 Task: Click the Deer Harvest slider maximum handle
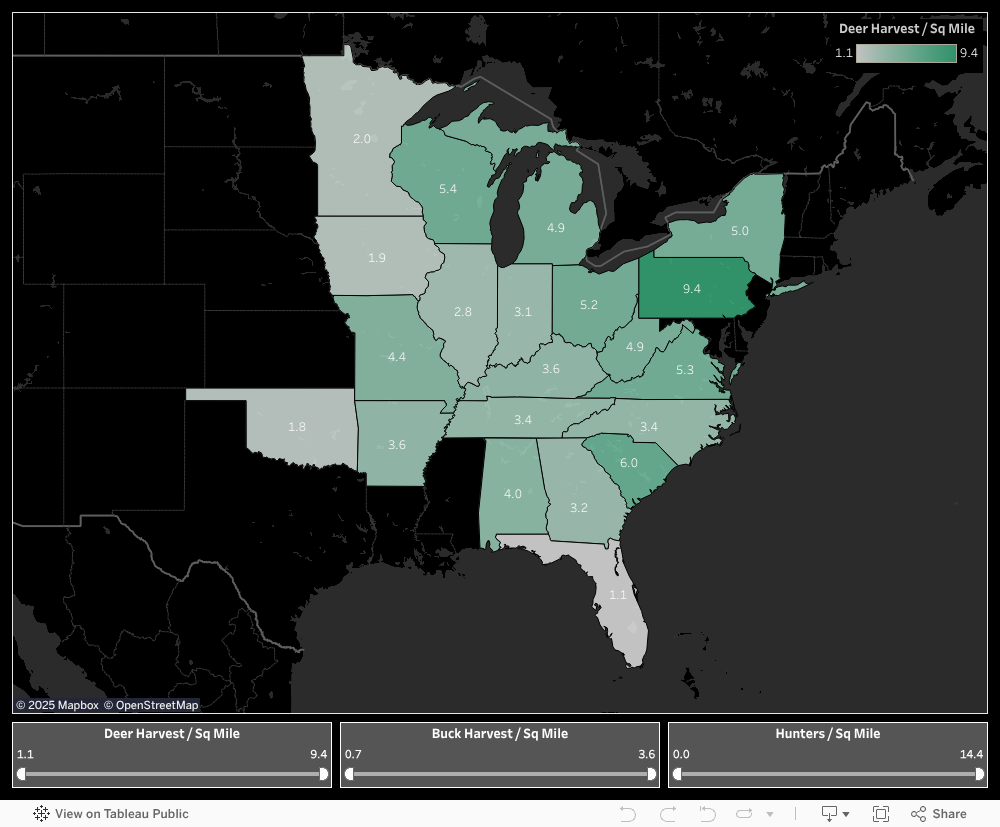click(323, 773)
